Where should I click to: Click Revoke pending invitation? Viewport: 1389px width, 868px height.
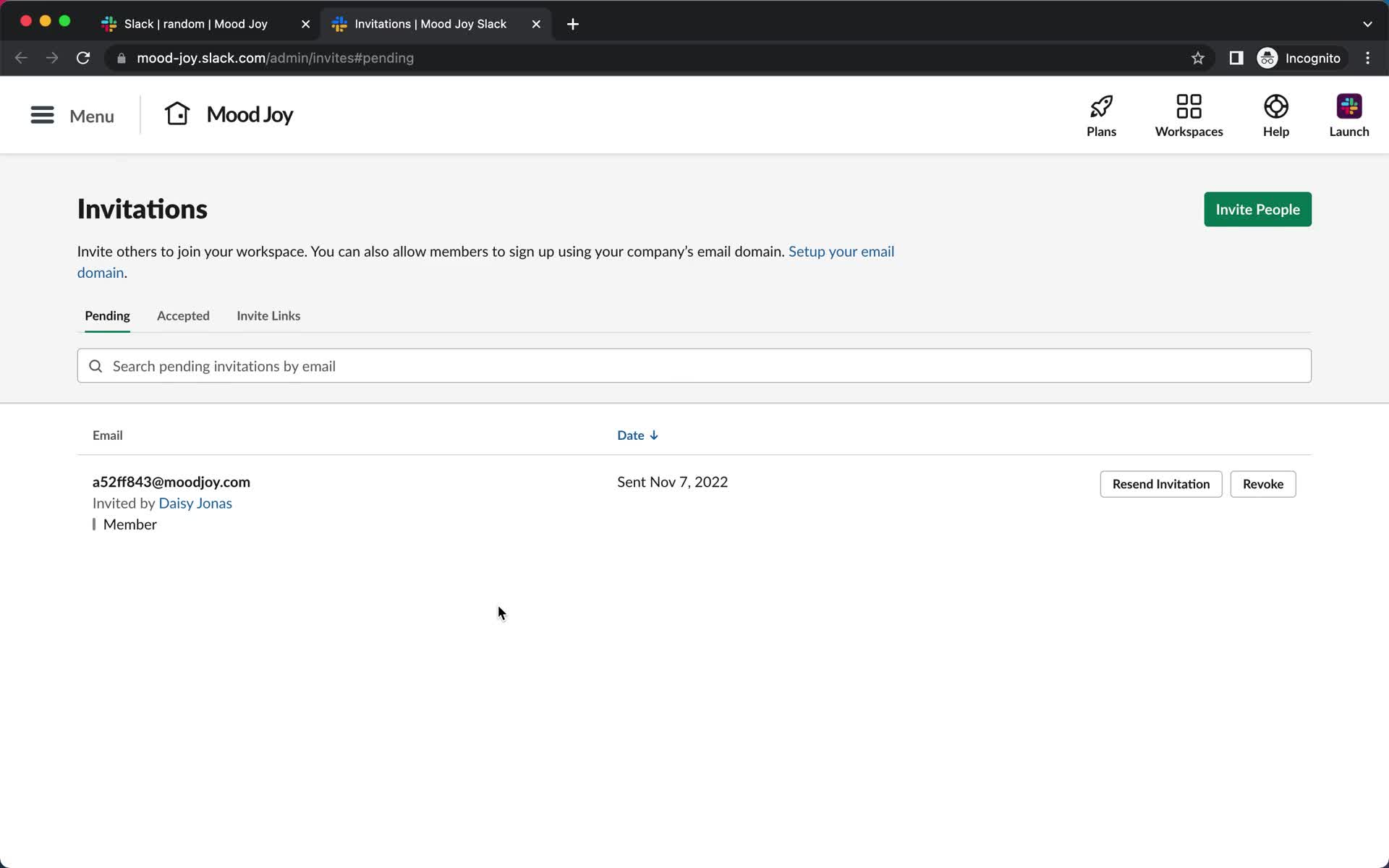tap(1263, 483)
